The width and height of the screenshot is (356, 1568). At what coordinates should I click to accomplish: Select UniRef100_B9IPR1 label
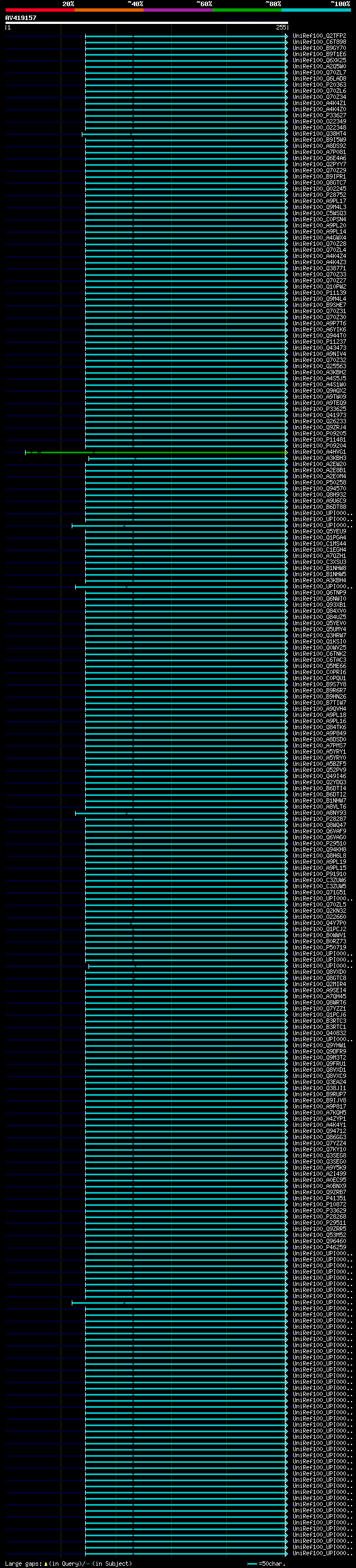tap(319, 176)
